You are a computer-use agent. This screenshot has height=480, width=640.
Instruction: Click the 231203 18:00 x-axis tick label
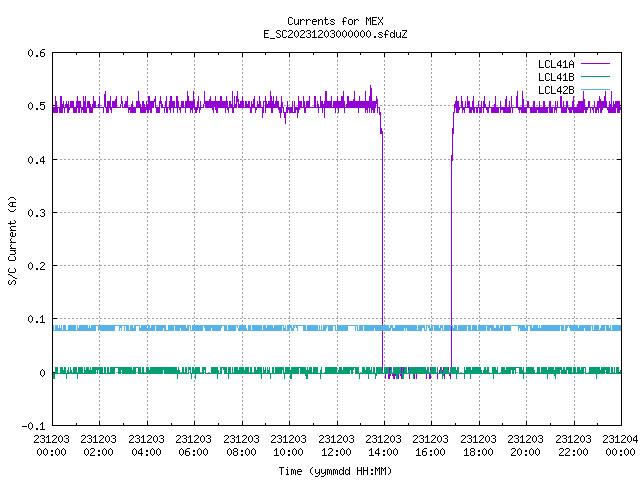(x=478, y=446)
